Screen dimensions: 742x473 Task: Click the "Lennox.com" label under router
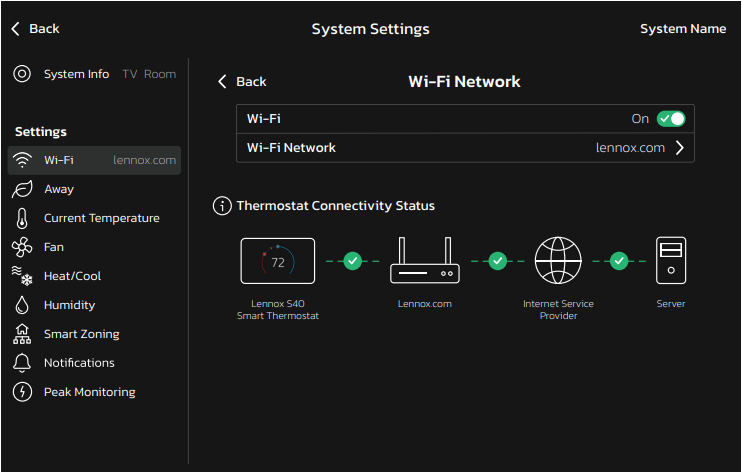click(424, 304)
